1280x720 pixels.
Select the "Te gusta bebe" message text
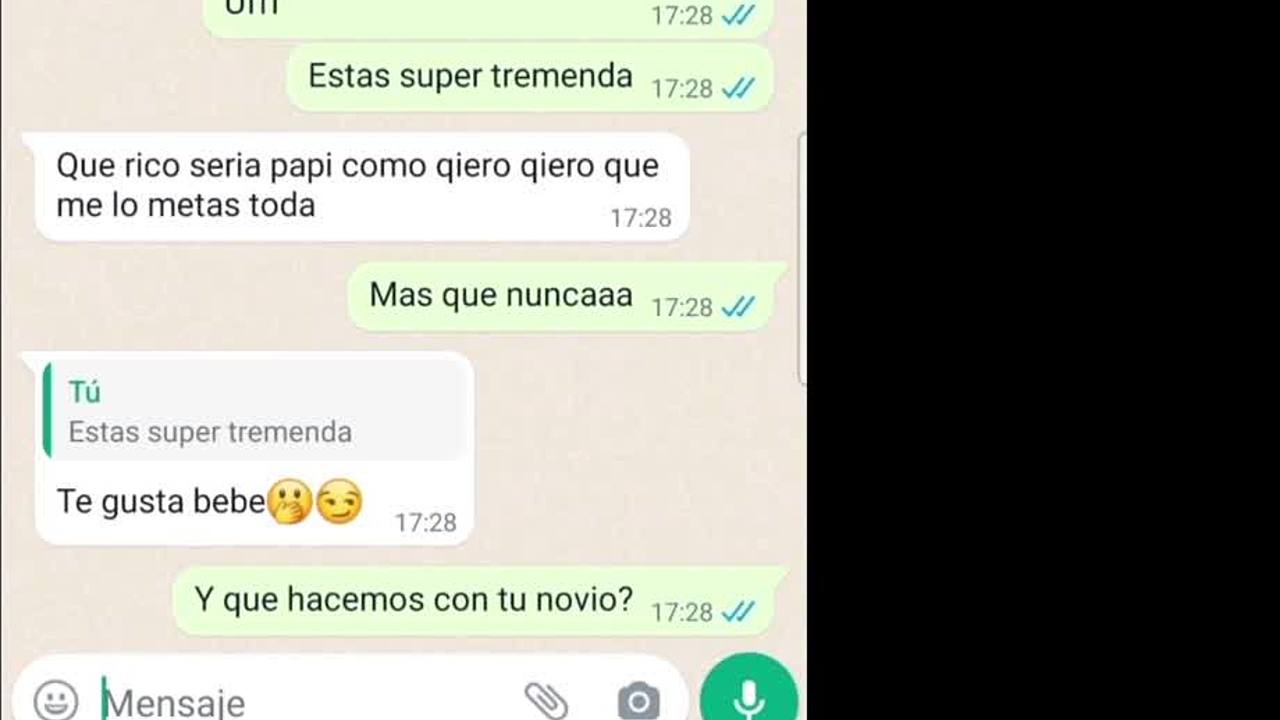tap(161, 501)
